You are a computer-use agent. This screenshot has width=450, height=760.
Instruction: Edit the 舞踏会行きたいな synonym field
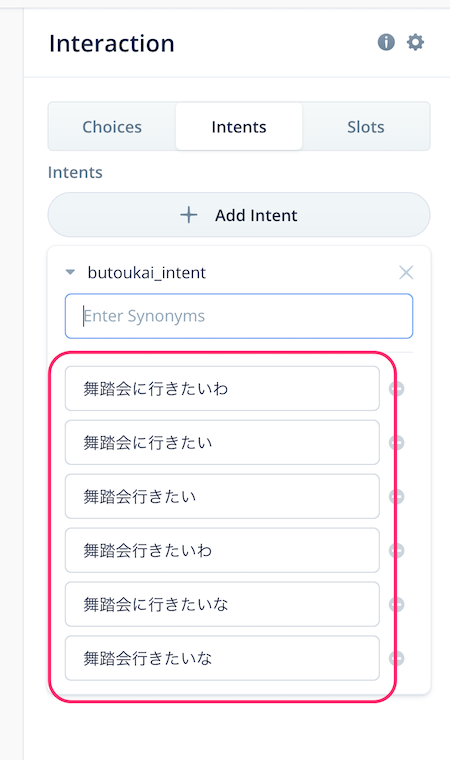tap(222, 658)
